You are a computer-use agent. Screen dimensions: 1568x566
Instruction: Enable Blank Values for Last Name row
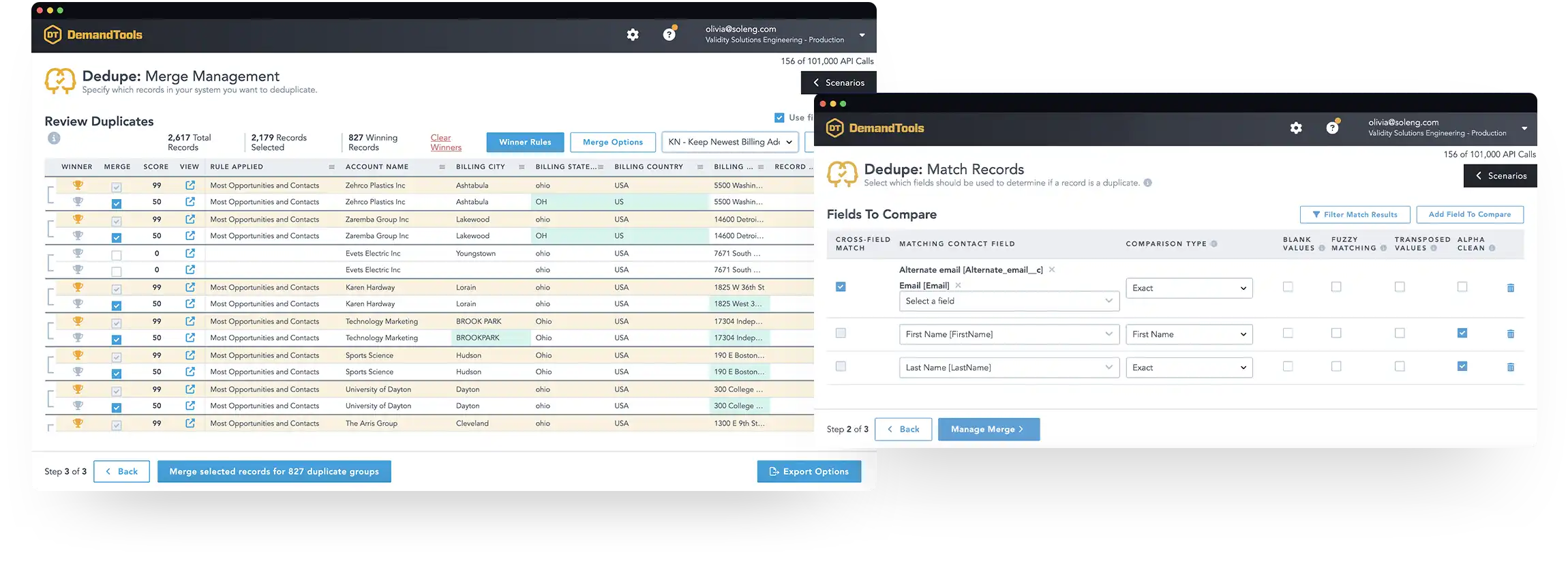coord(1288,367)
